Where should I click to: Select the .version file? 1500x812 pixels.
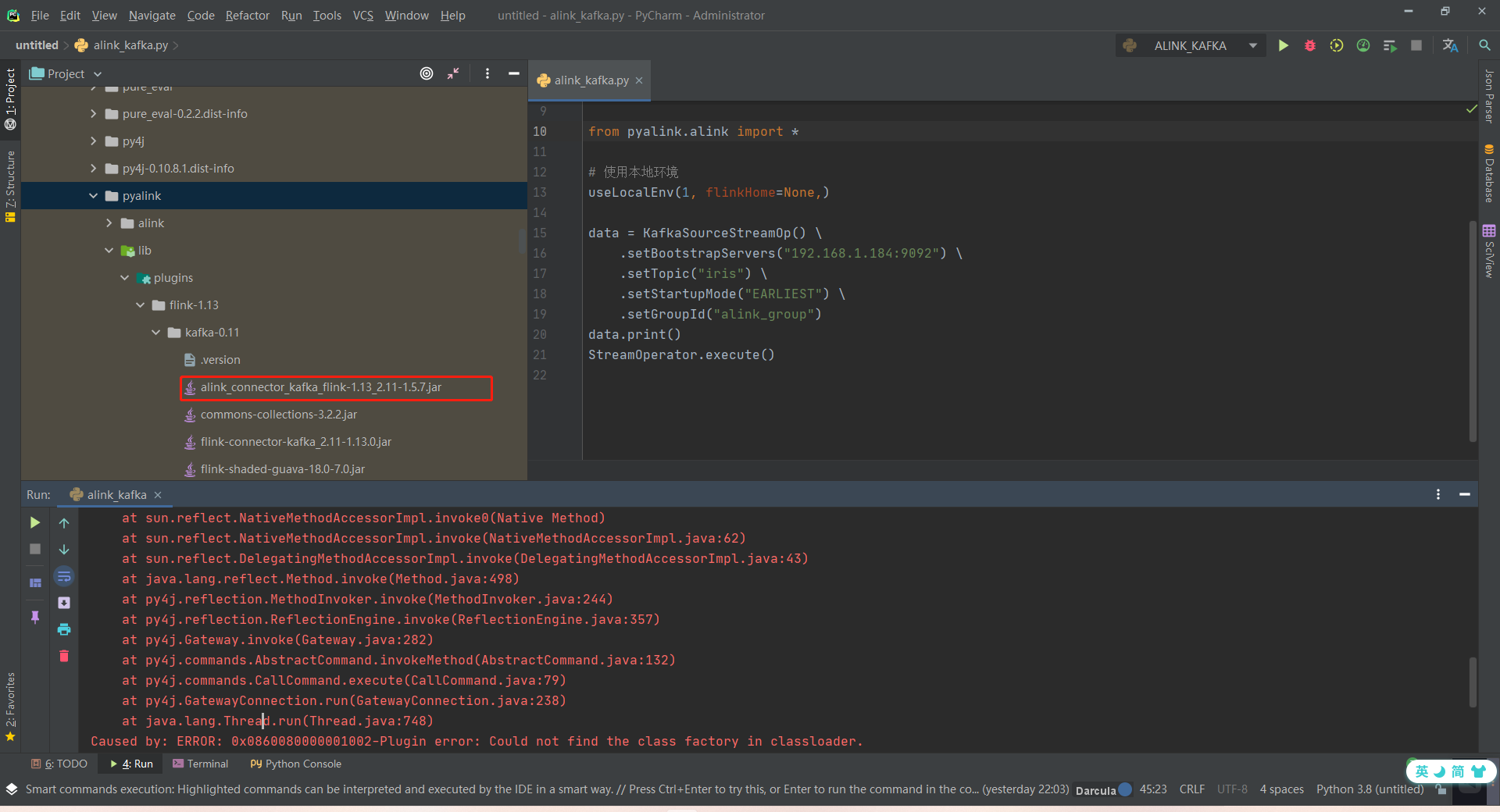[212, 360]
